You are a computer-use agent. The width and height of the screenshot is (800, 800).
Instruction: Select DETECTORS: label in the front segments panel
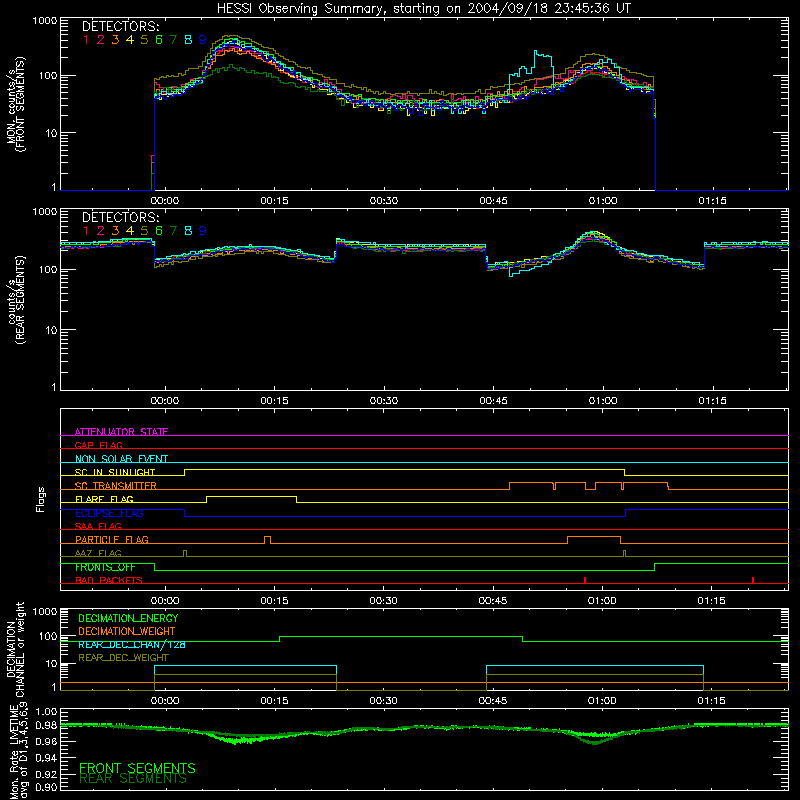coord(120,26)
